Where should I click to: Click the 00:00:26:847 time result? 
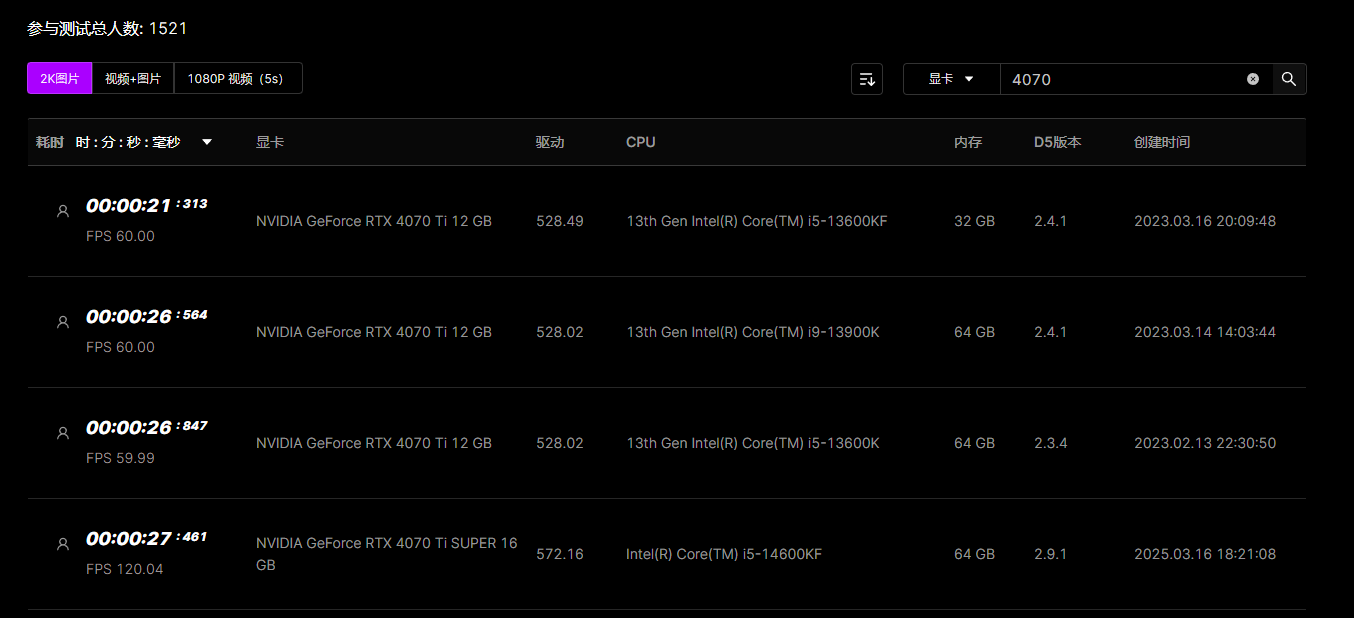pos(147,427)
